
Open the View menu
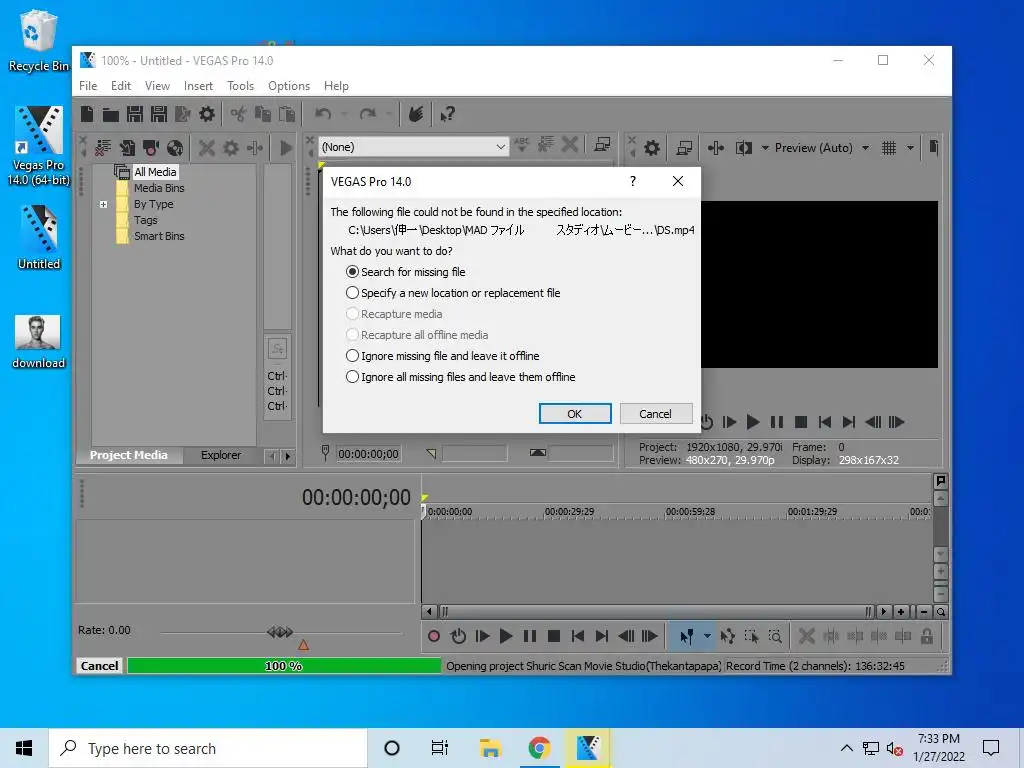[x=157, y=86]
